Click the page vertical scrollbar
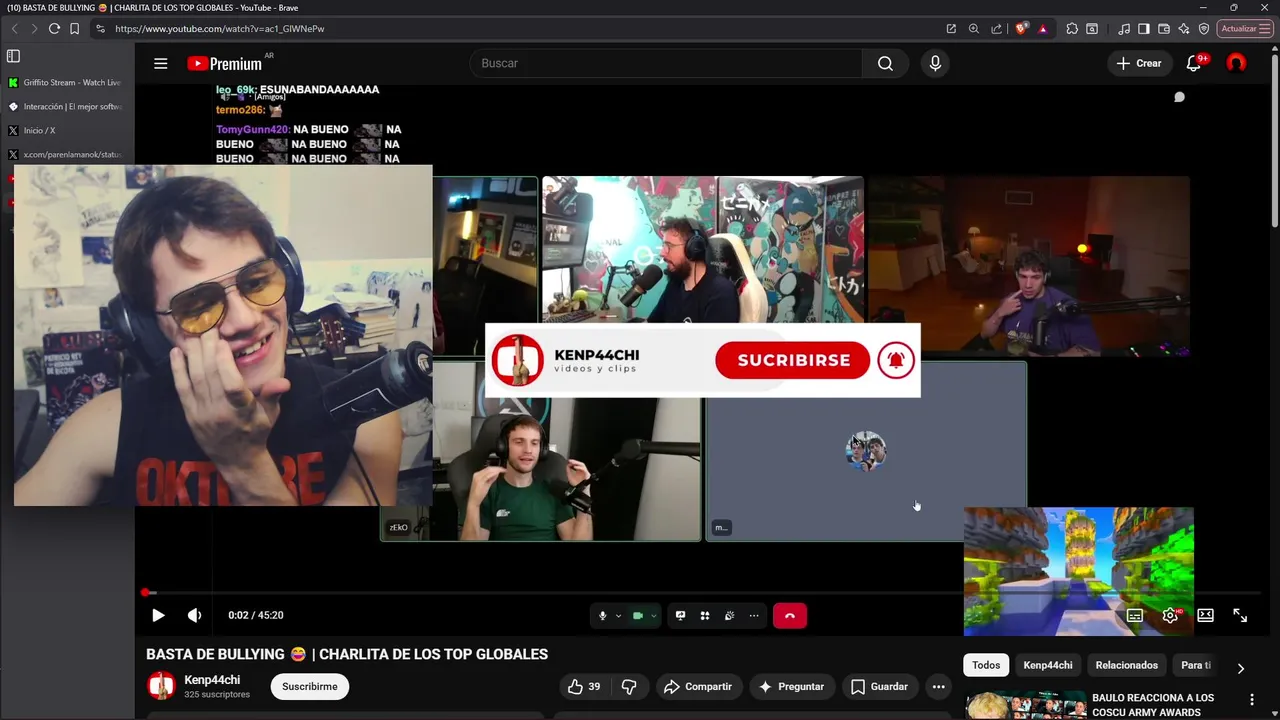Viewport: 1280px width, 720px height. [x=1275, y=140]
